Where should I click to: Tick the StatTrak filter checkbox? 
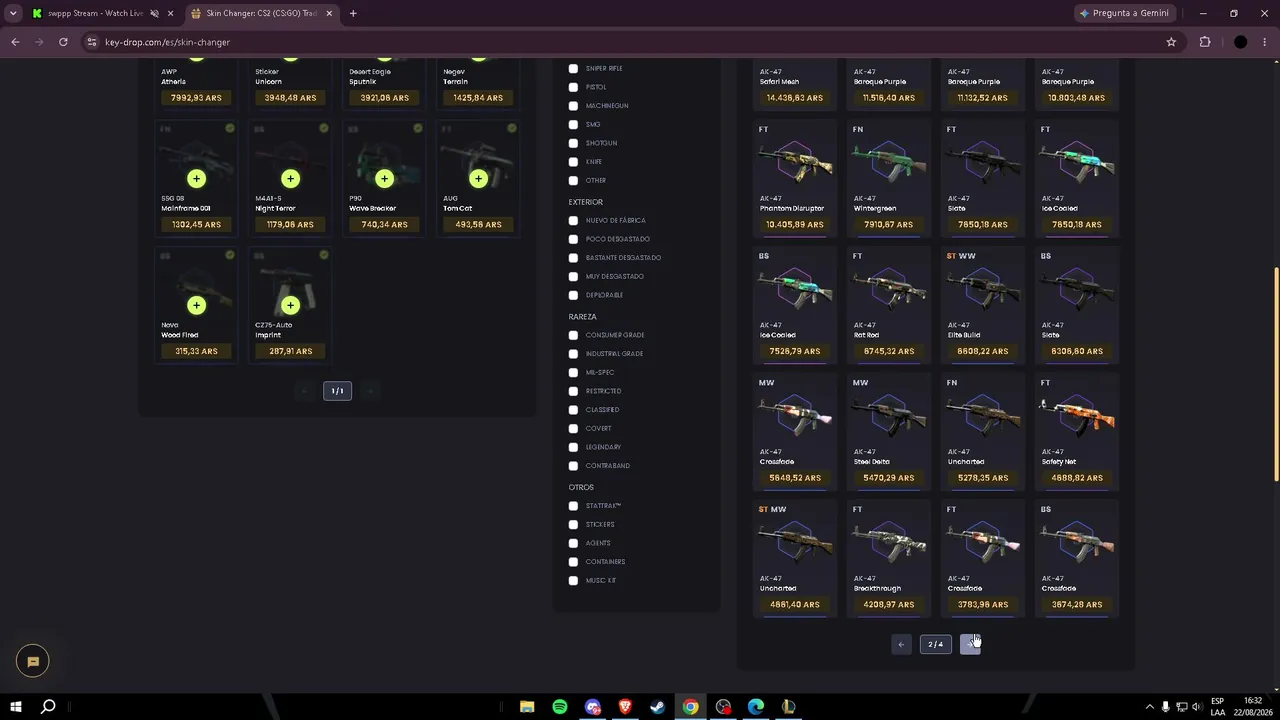573,506
